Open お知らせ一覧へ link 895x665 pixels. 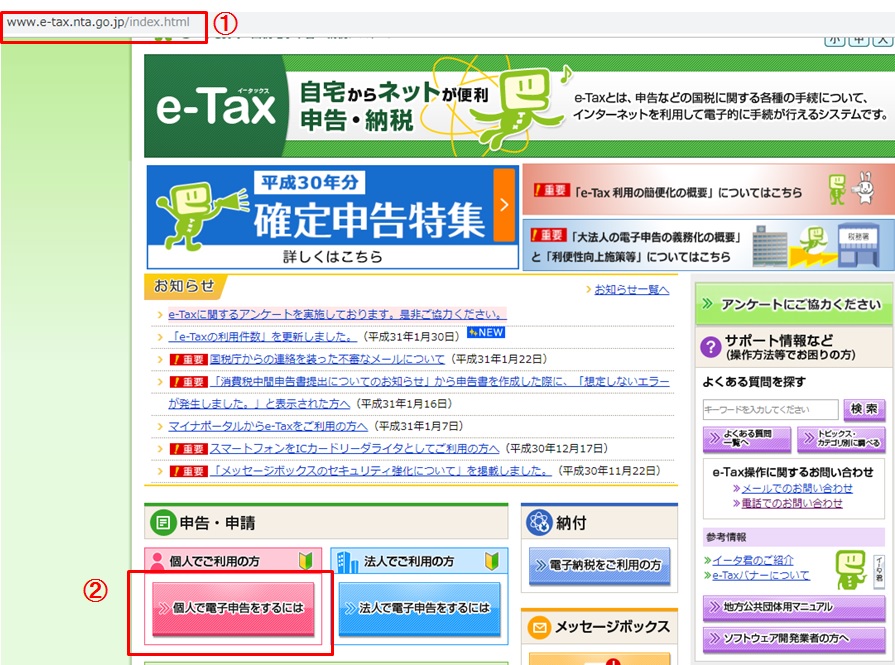click(631, 290)
